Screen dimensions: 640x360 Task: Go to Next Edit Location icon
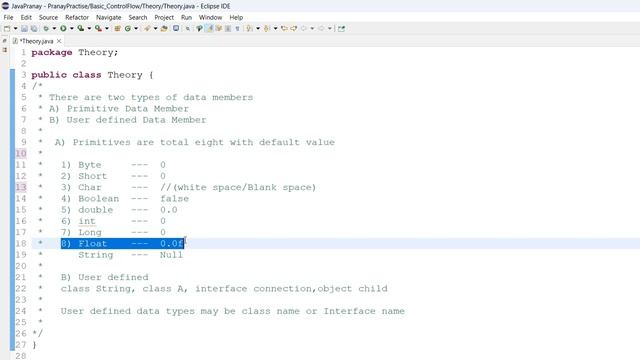pyautogui.click(x=293, y=29)
